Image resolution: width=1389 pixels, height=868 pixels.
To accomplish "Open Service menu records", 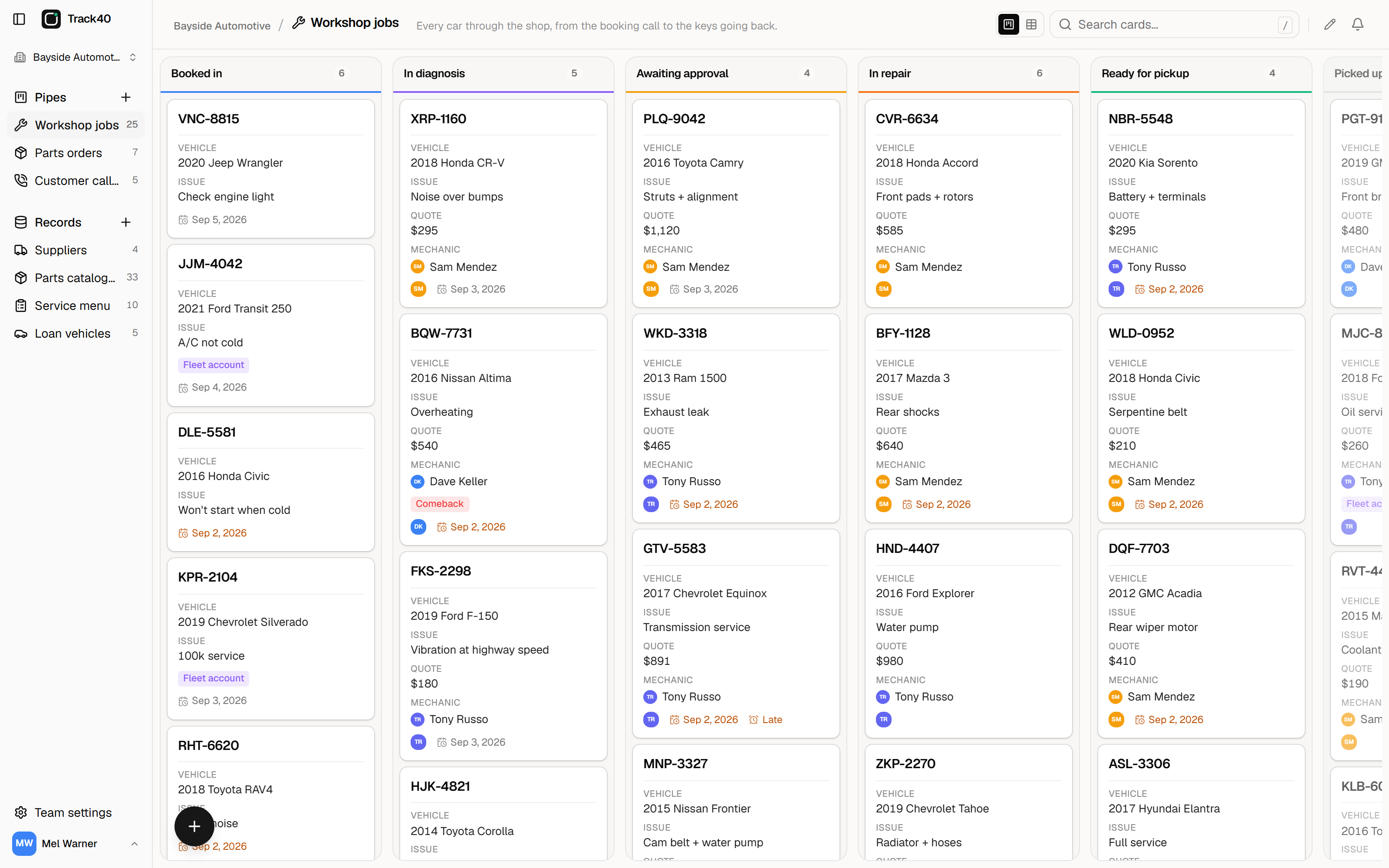I will pyautogui.click(x=76, y=306).
